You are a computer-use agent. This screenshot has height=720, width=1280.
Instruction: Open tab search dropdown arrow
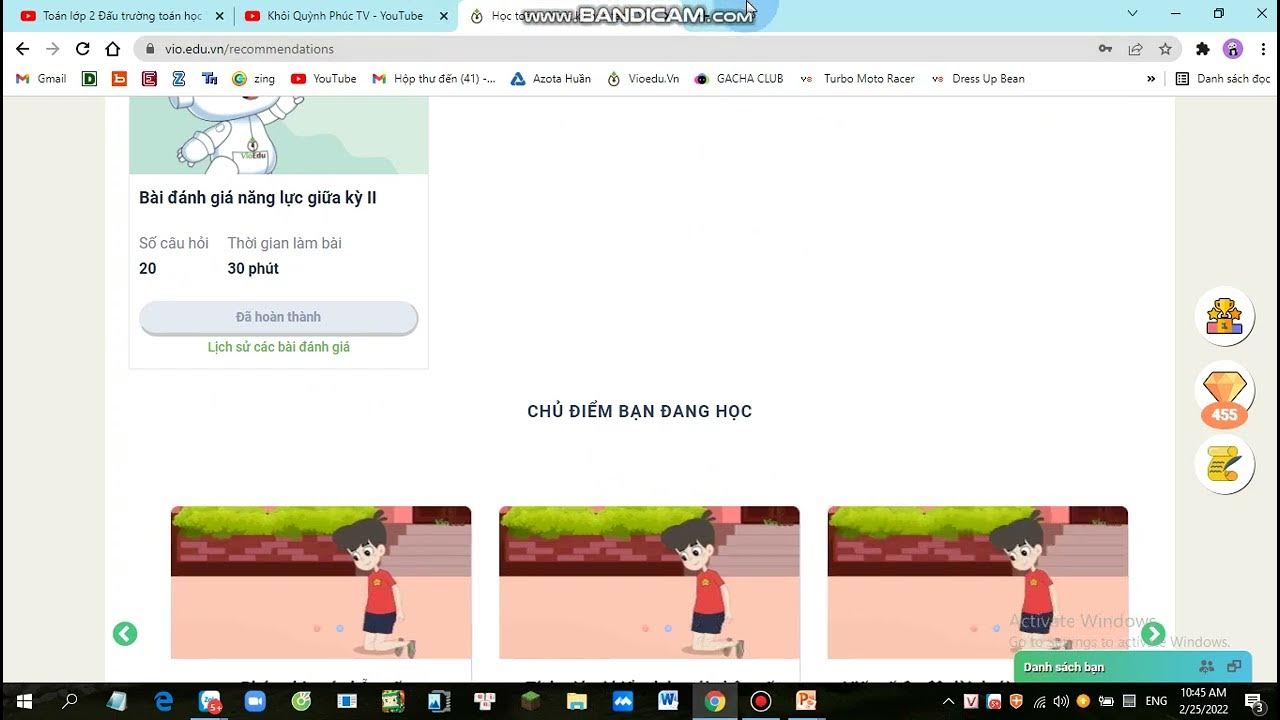tap(1132, 14)
